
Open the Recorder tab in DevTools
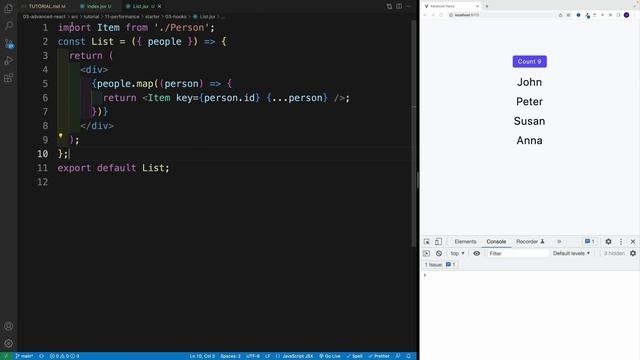click(530, 242)
